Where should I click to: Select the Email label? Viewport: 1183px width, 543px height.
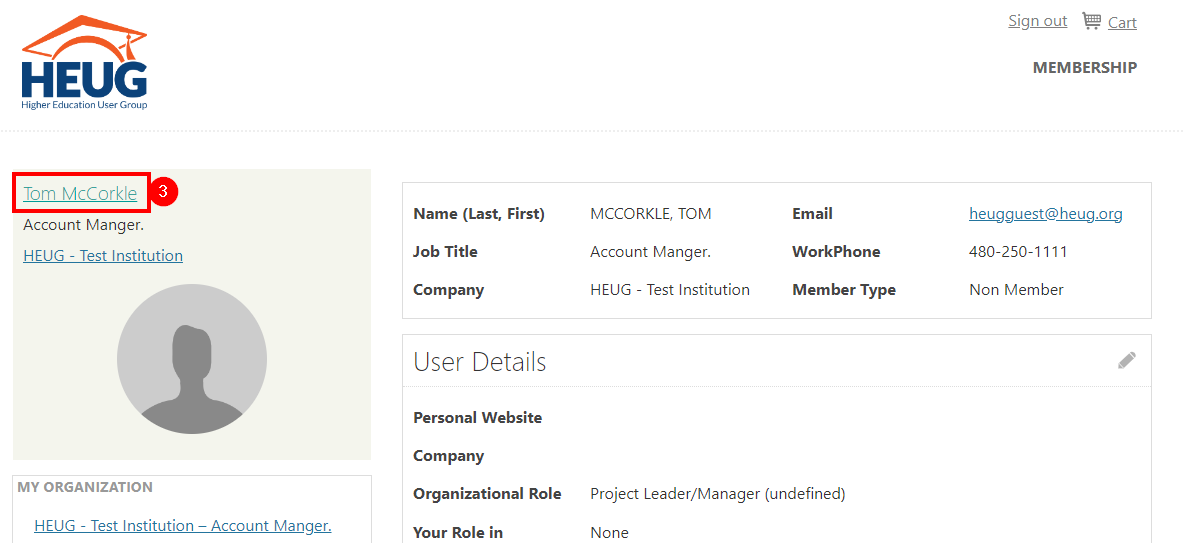tap(813, 214)
